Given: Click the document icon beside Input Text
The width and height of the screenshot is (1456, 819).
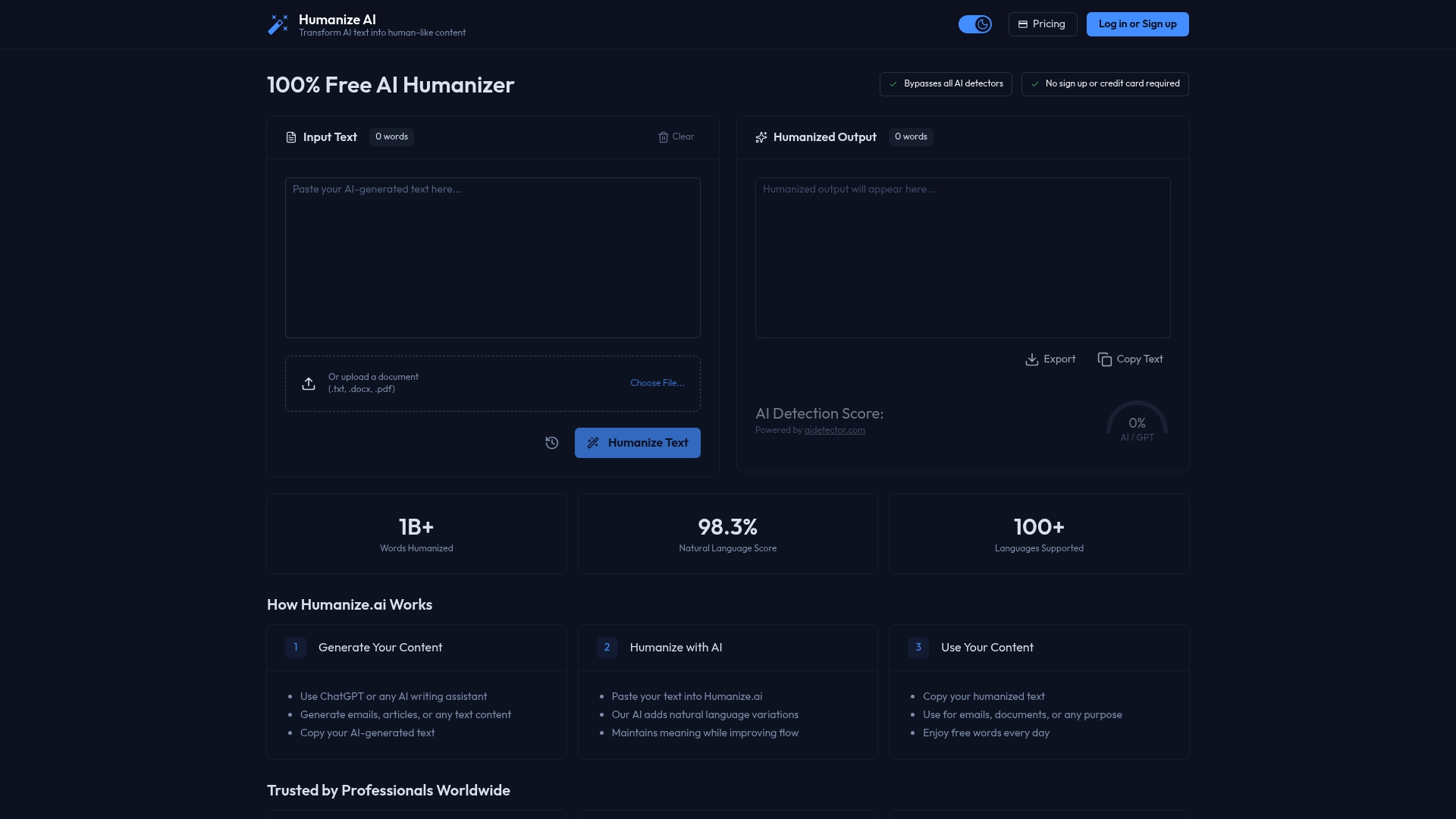Looking at the screenshot, I should coord(290,136).
